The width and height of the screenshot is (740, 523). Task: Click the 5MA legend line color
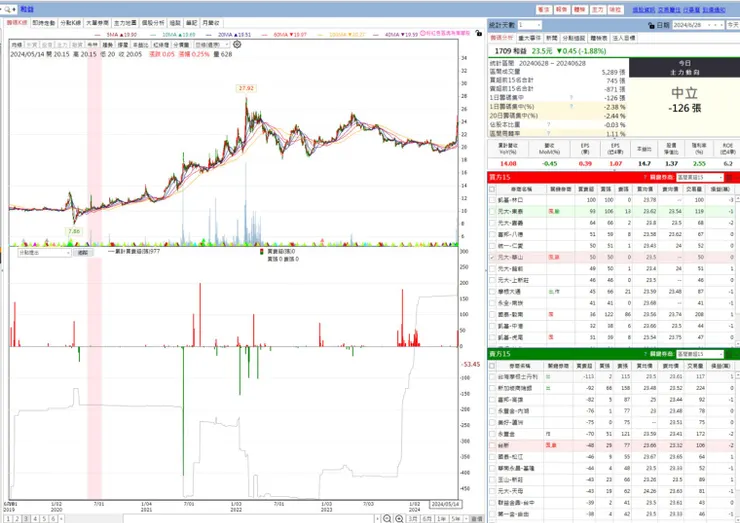98,35
